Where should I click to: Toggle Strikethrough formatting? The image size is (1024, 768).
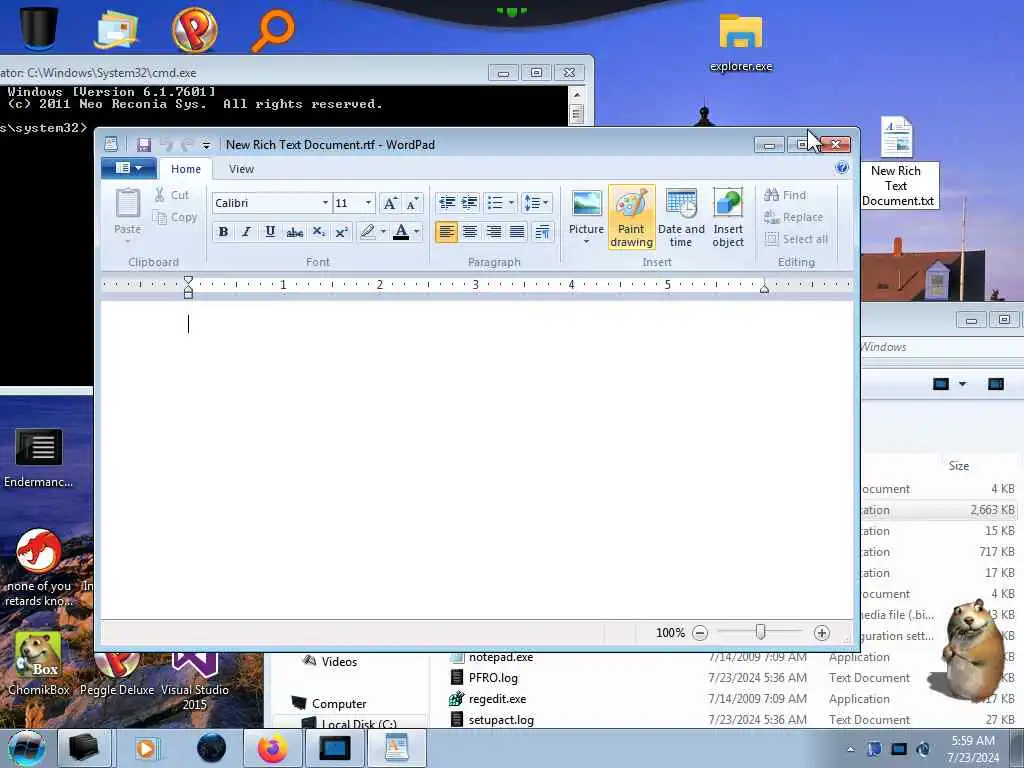[295, 232]
